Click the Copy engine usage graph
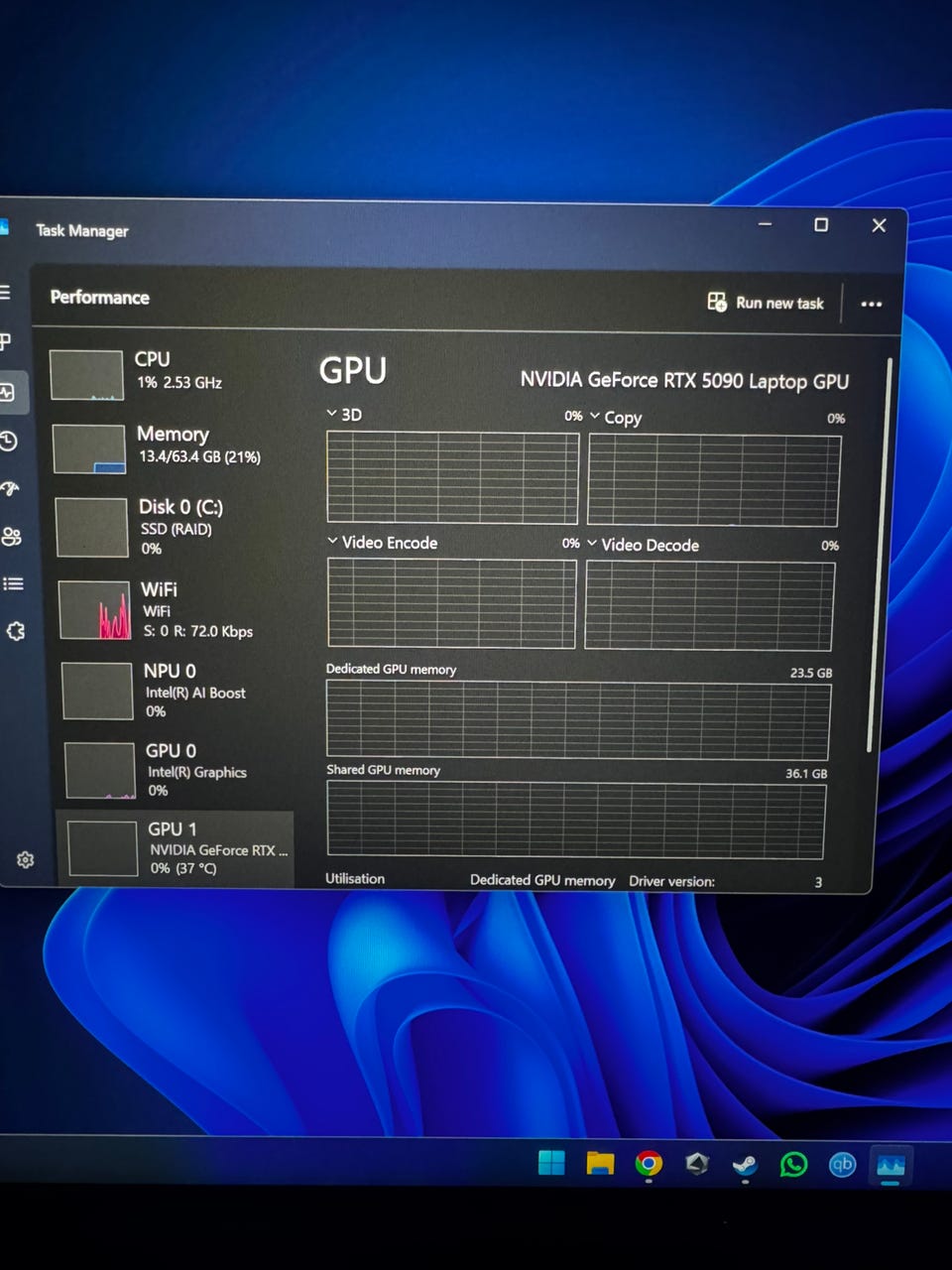 pyautogui.click(x=713, y=480)
